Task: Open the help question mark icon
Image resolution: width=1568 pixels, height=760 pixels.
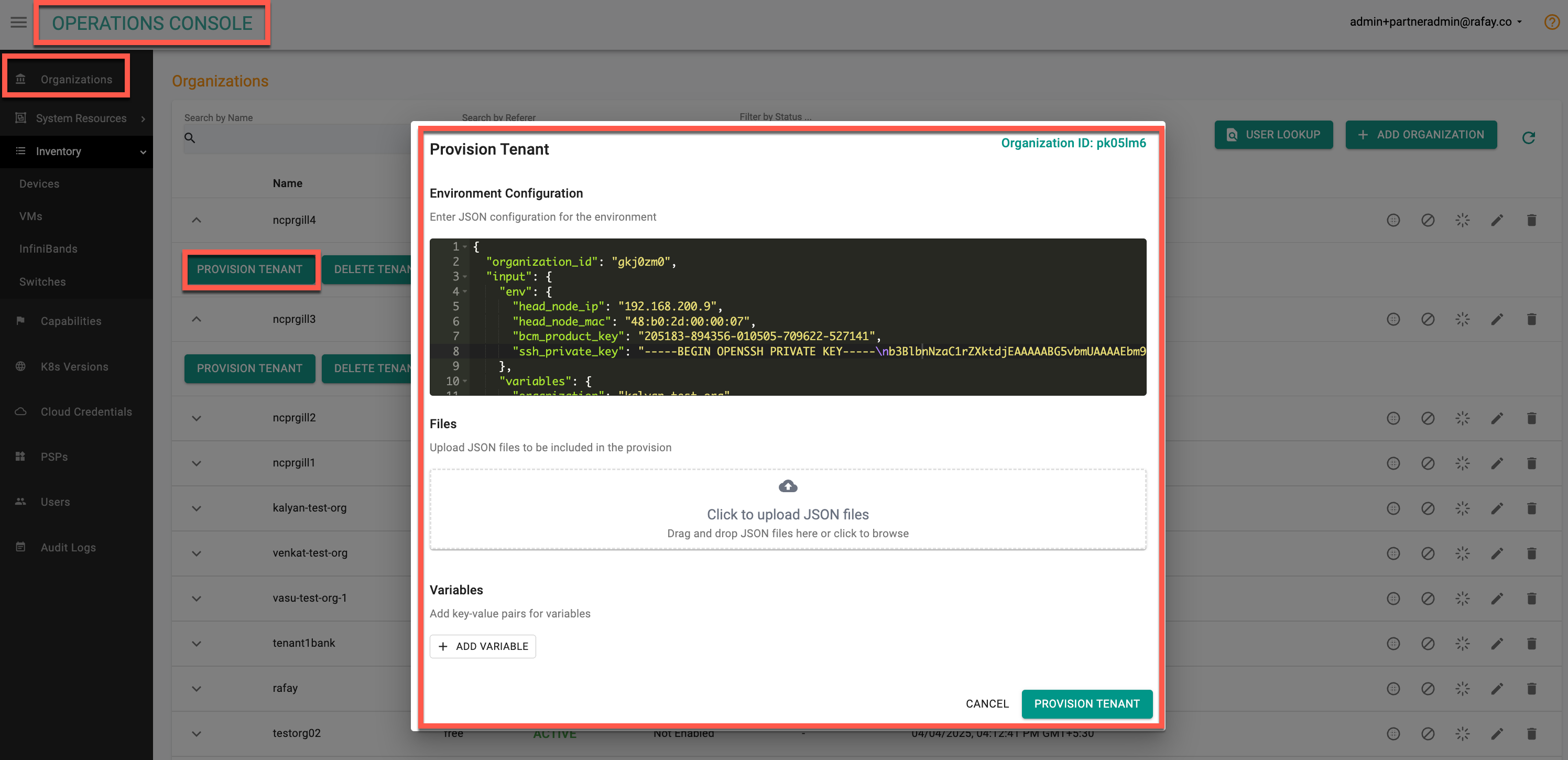Action: [x=1550, y=22]
